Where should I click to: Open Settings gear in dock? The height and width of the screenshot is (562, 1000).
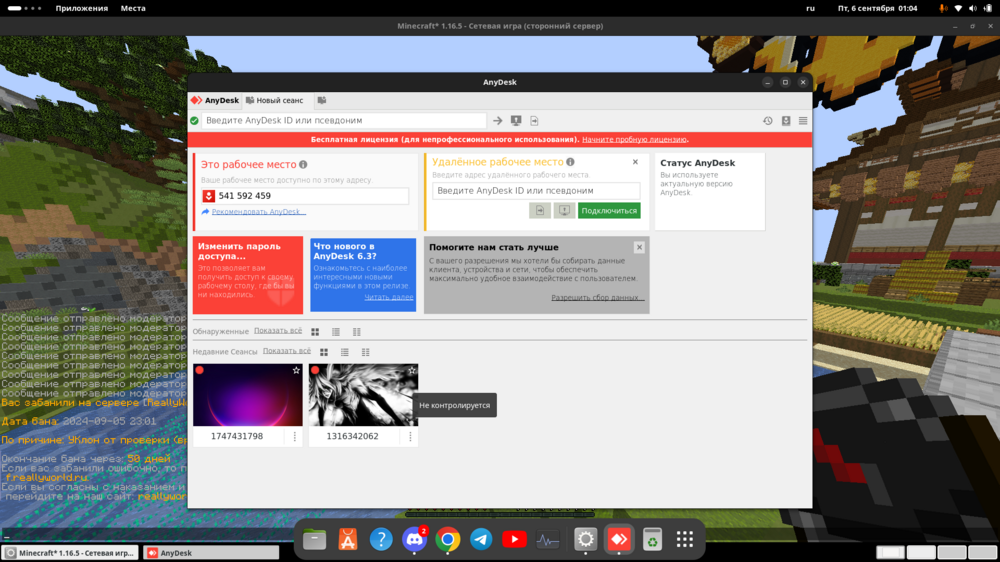point(585,540)
